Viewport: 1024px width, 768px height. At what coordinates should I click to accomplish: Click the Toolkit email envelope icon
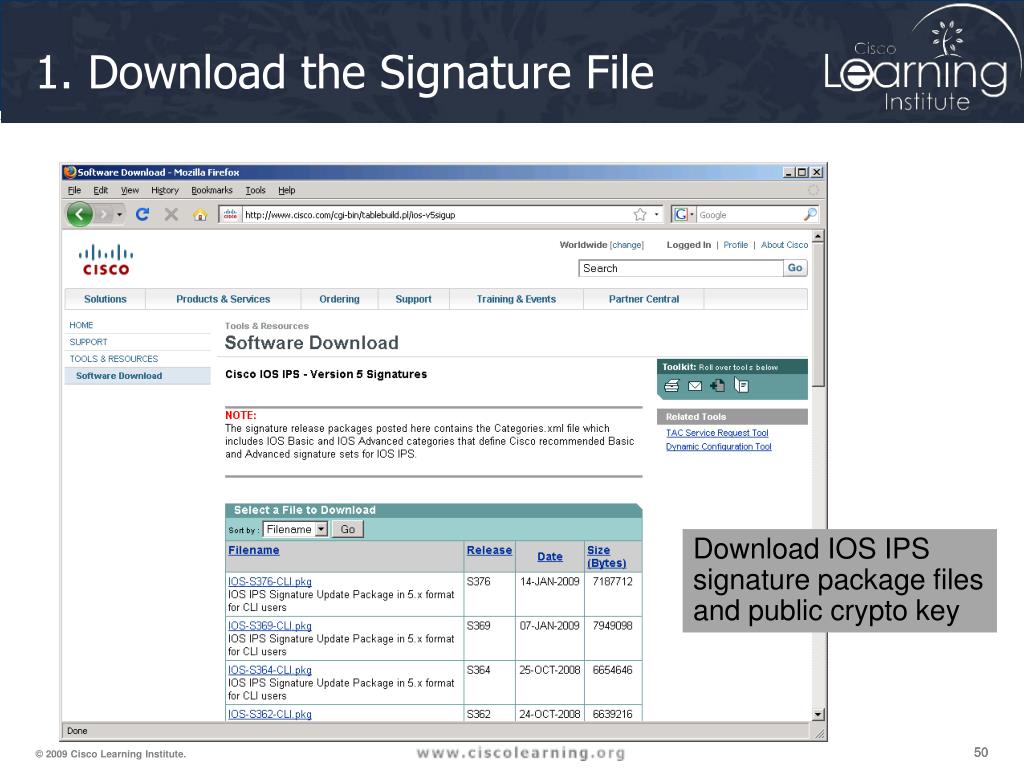click(695, 386)
